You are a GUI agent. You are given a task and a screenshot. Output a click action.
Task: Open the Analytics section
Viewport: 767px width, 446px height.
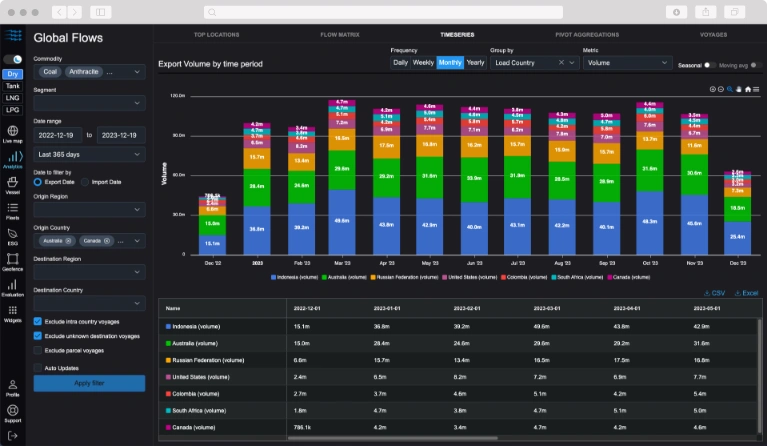click(13, 160)
